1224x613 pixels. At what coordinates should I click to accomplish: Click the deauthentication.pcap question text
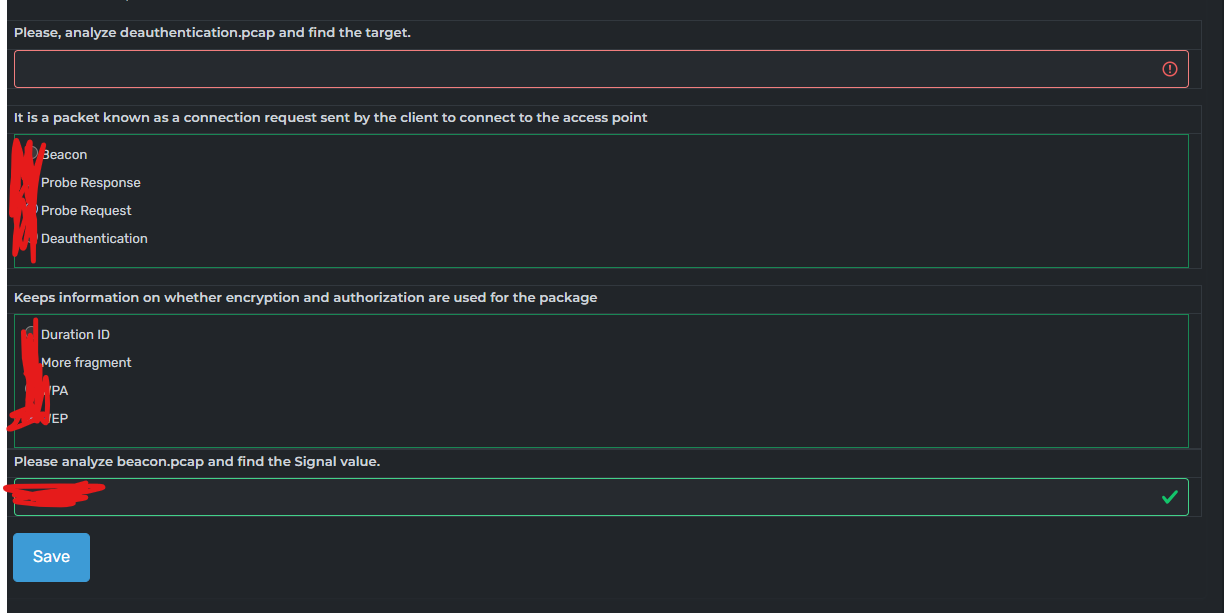pyautogui.click(x=212, y=33)
